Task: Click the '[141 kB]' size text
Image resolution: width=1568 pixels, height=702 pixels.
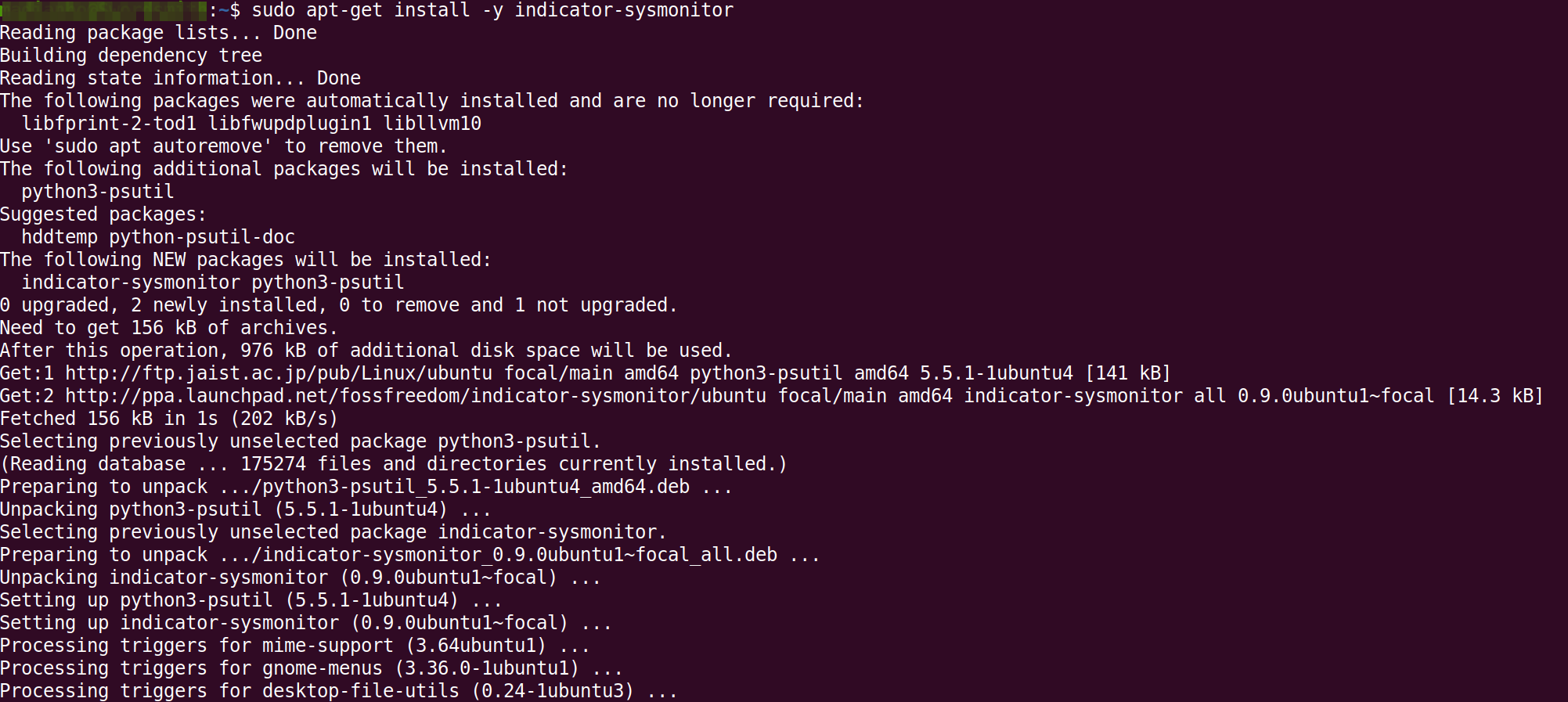Action: point(1127,373)
